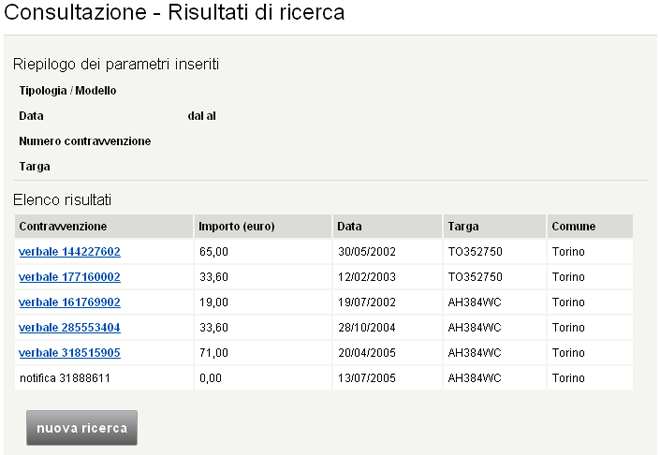Click the Contravvenzione column header

click(x=63, y=226)
